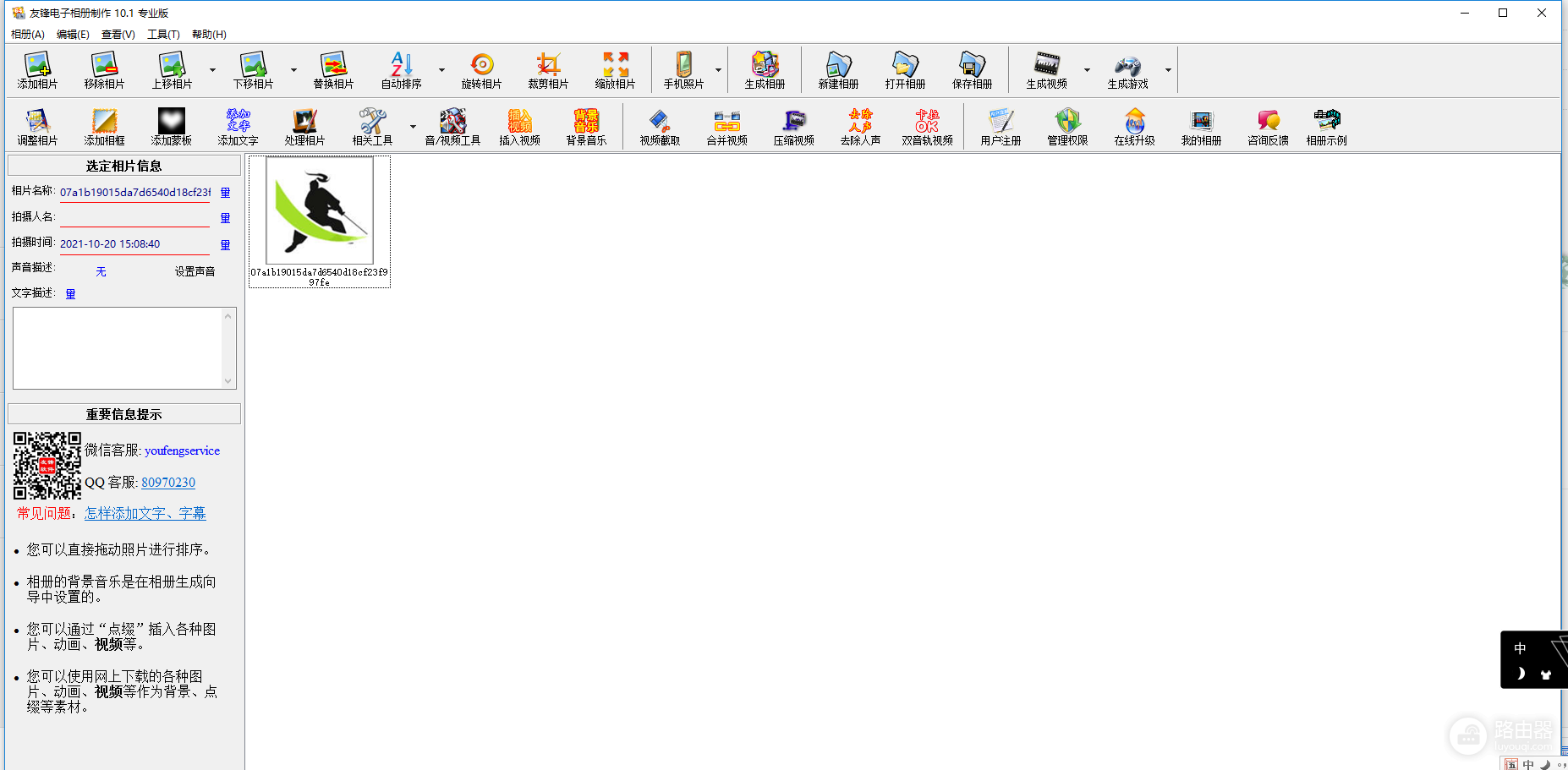Click the edit icon beside 文字描述 label

pos(70,294)
